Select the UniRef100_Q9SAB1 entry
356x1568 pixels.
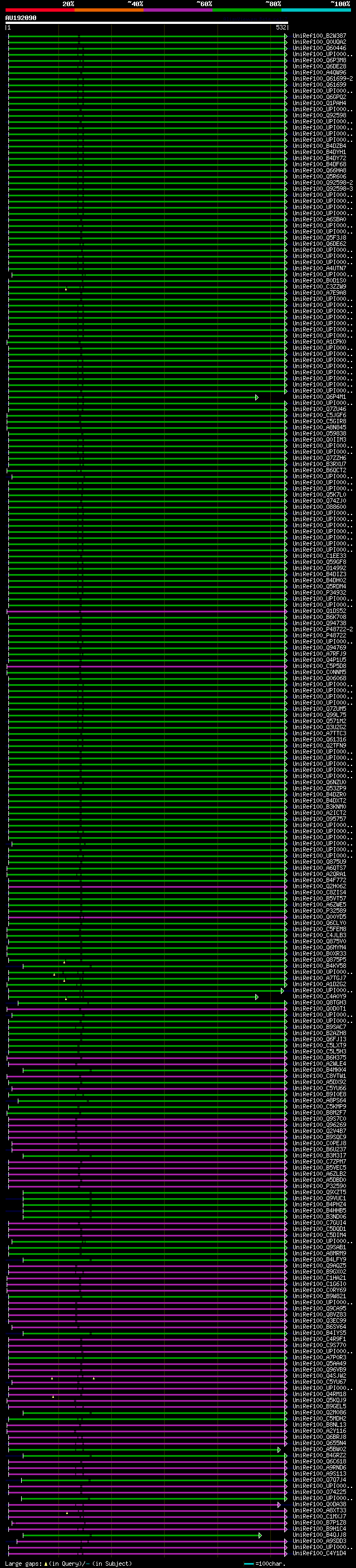click(x=319, y=1248)
